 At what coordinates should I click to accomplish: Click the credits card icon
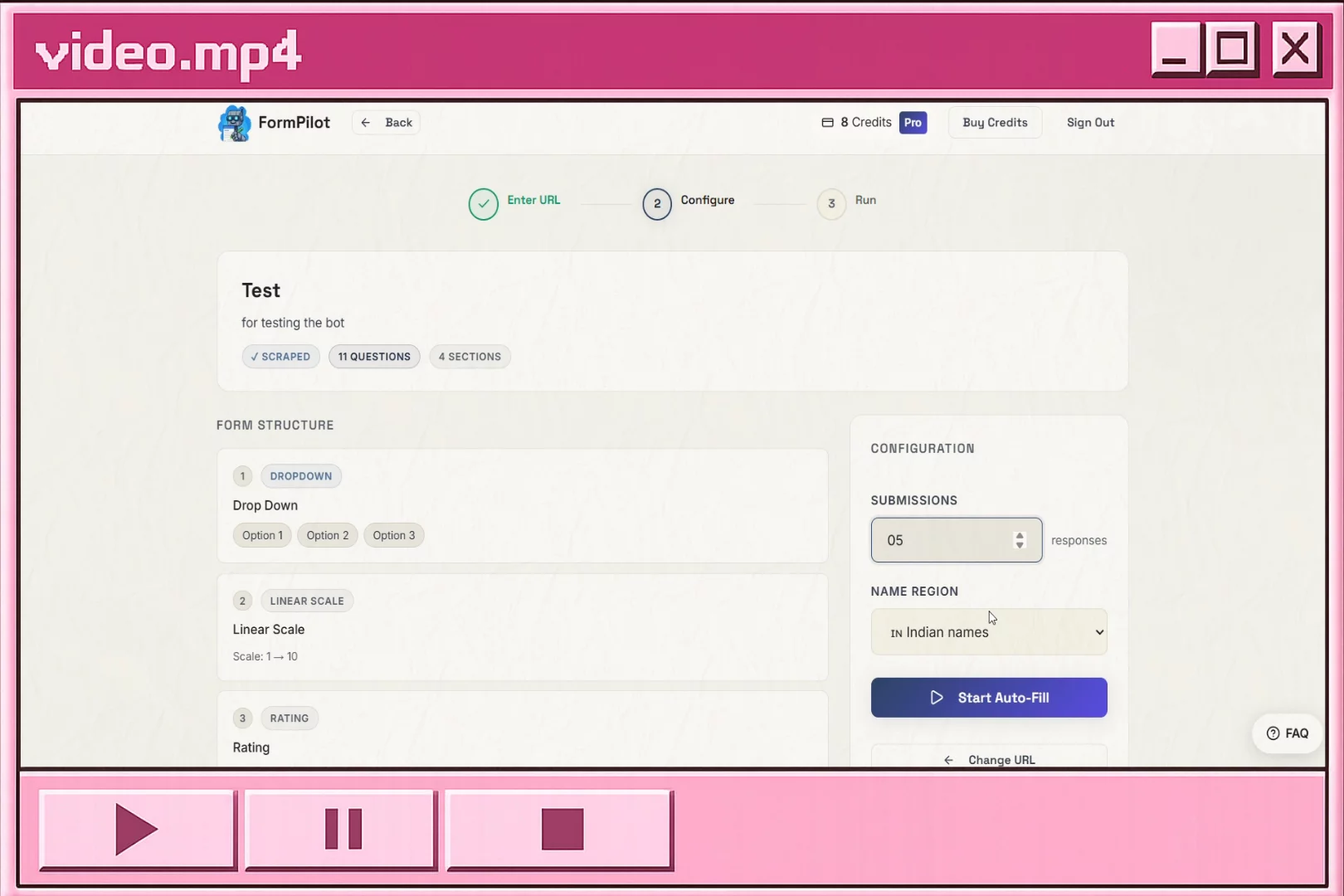pyautogui.click(x=827, y=122)
